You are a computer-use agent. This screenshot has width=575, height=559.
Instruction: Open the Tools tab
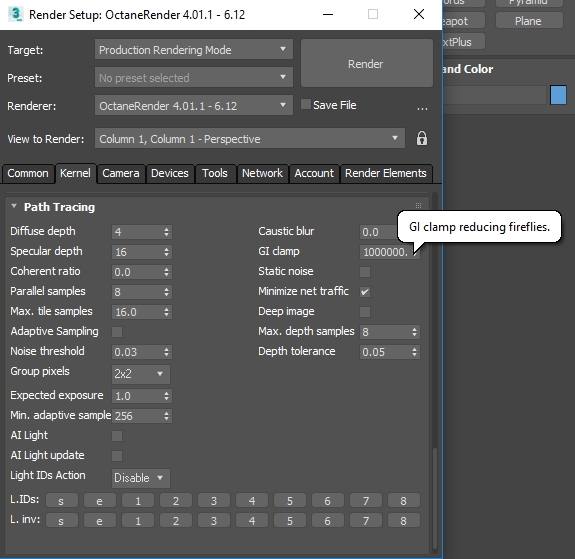[215, 173]
